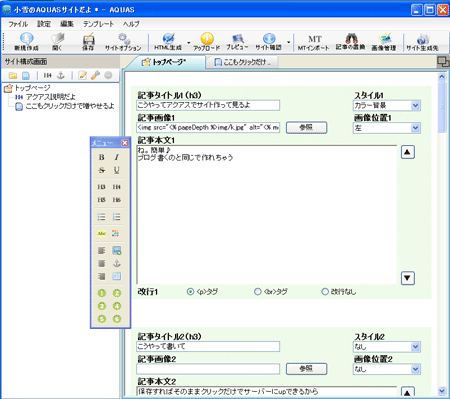Apply Italic from the メニュー palette
The width and height of the screenshot is (450, 399).
tap(116, 157)
